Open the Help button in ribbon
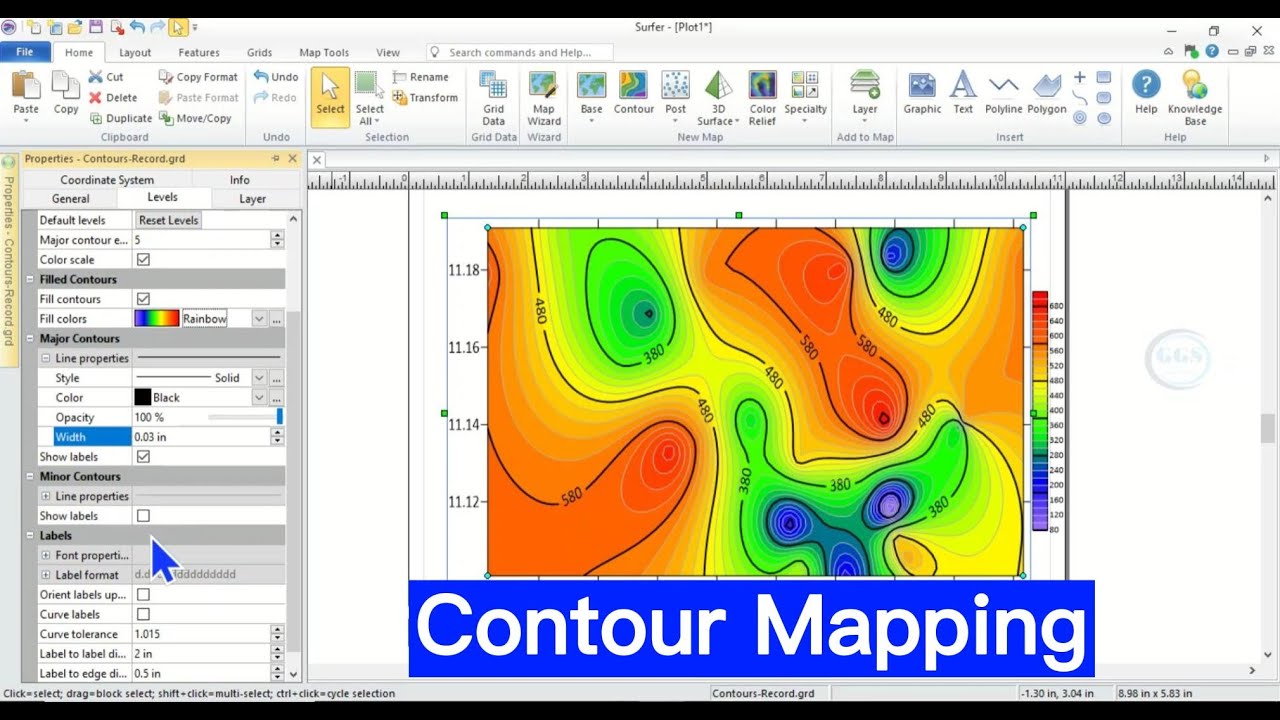The height and width of the screenshot is (720, 1280). [x=1146, y=93]
